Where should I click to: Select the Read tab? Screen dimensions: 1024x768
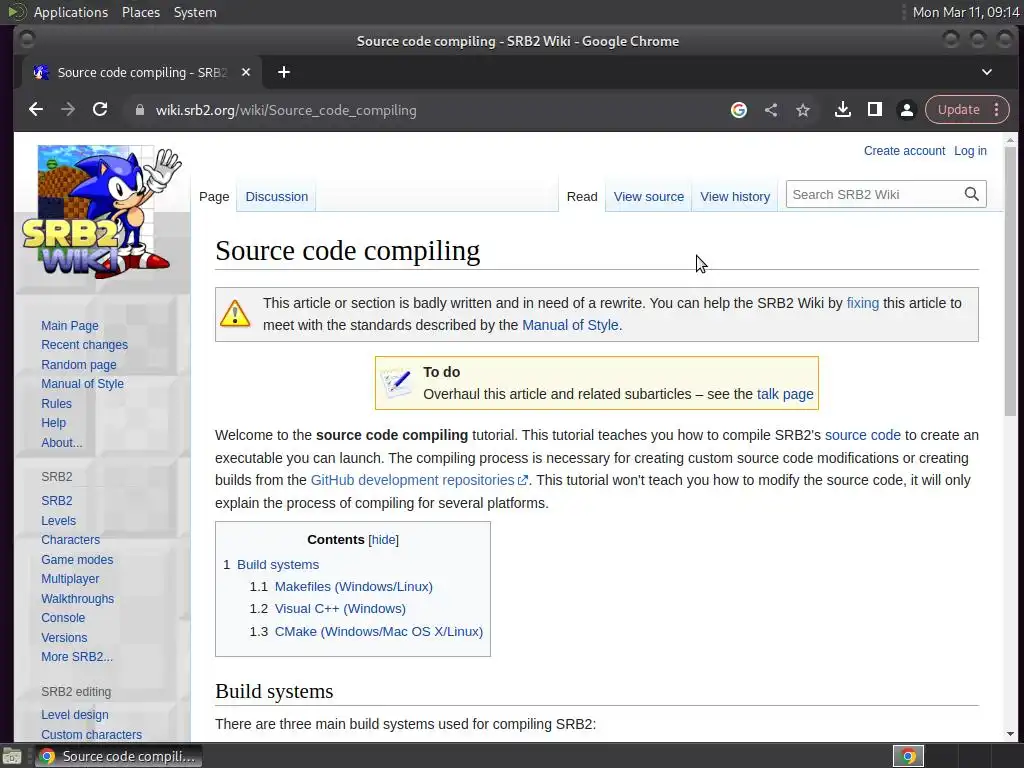582,197
